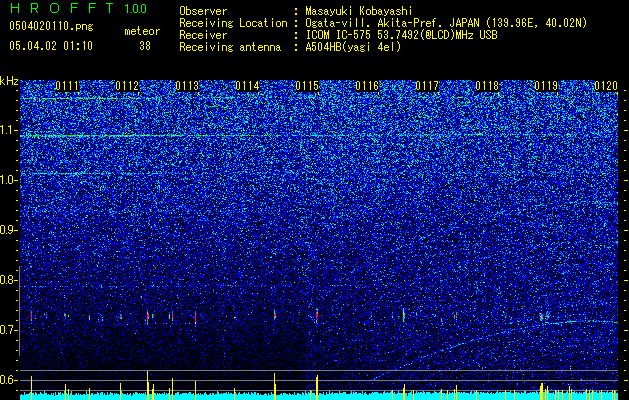Click the 0.6 kHz axis label
The image size is (629, 400).
click(9, 380)
